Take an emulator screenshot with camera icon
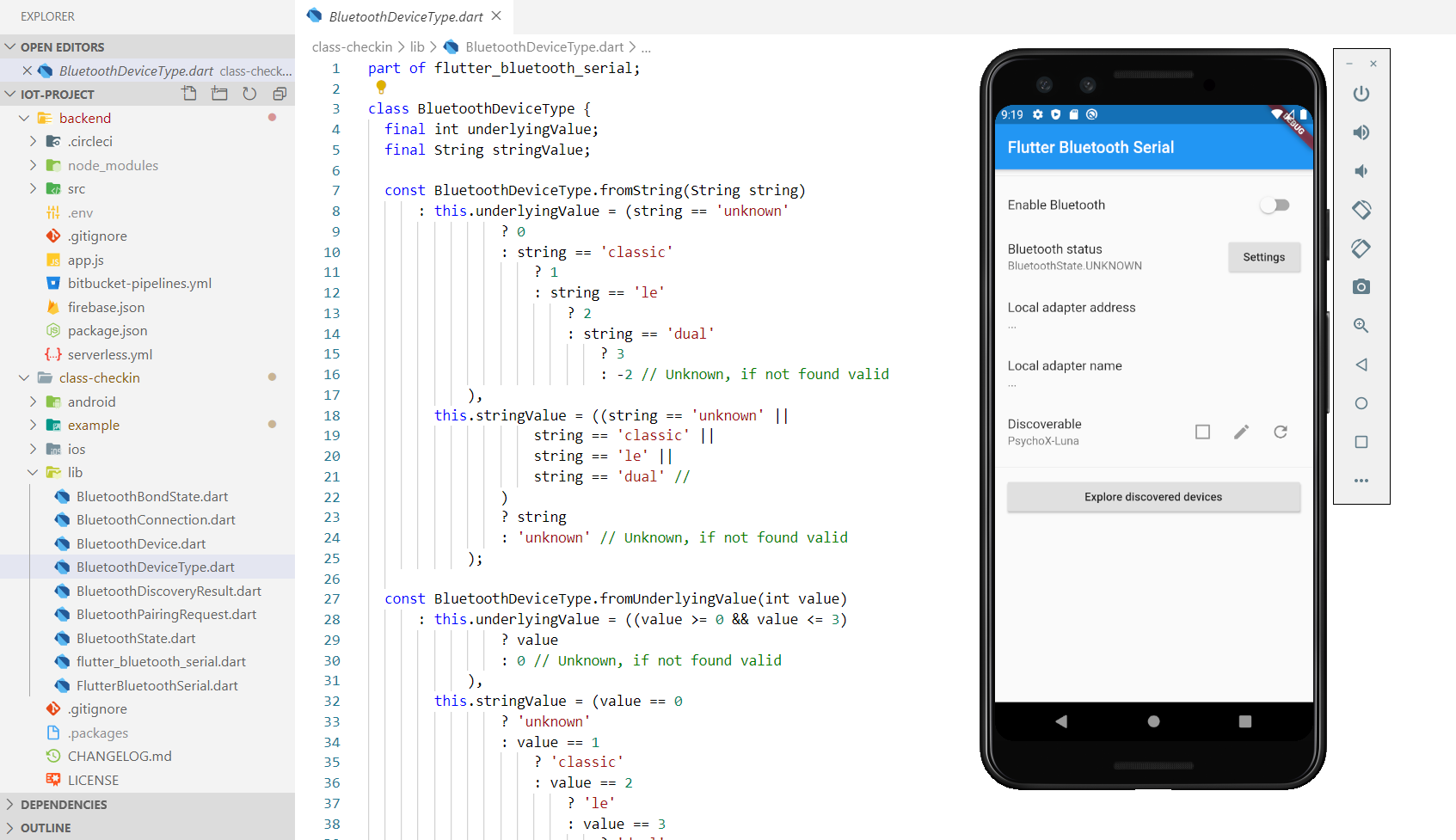 (1361, 287)
